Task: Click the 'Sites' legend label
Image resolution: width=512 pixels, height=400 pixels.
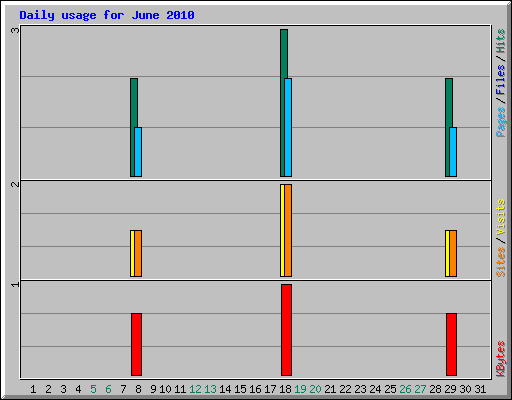Action: 500,262
